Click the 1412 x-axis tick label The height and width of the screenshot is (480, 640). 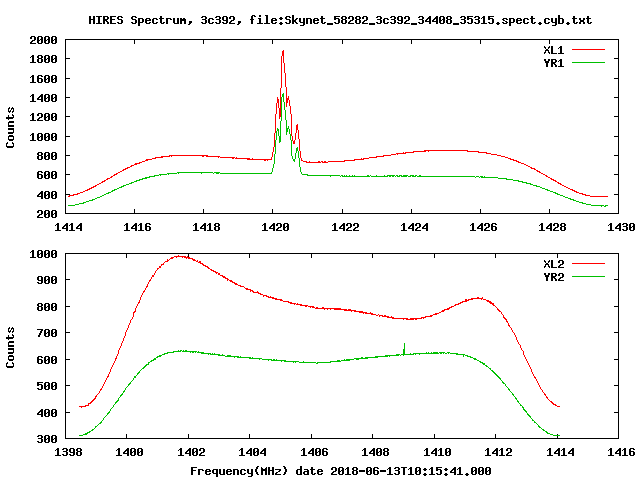pos(498,452)
